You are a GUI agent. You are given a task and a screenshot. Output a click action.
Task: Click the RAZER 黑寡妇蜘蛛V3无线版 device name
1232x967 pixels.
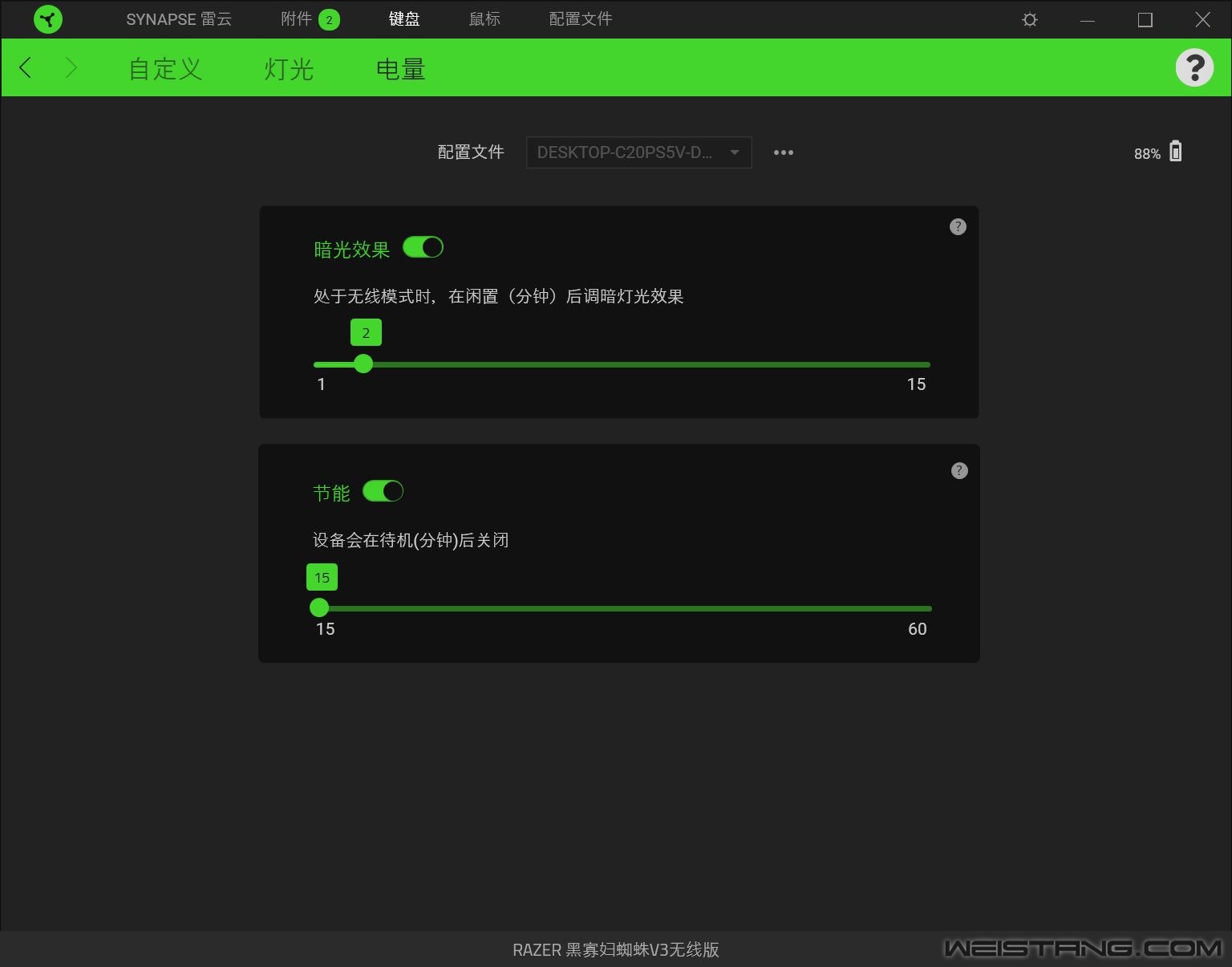[x=616, y=949]
